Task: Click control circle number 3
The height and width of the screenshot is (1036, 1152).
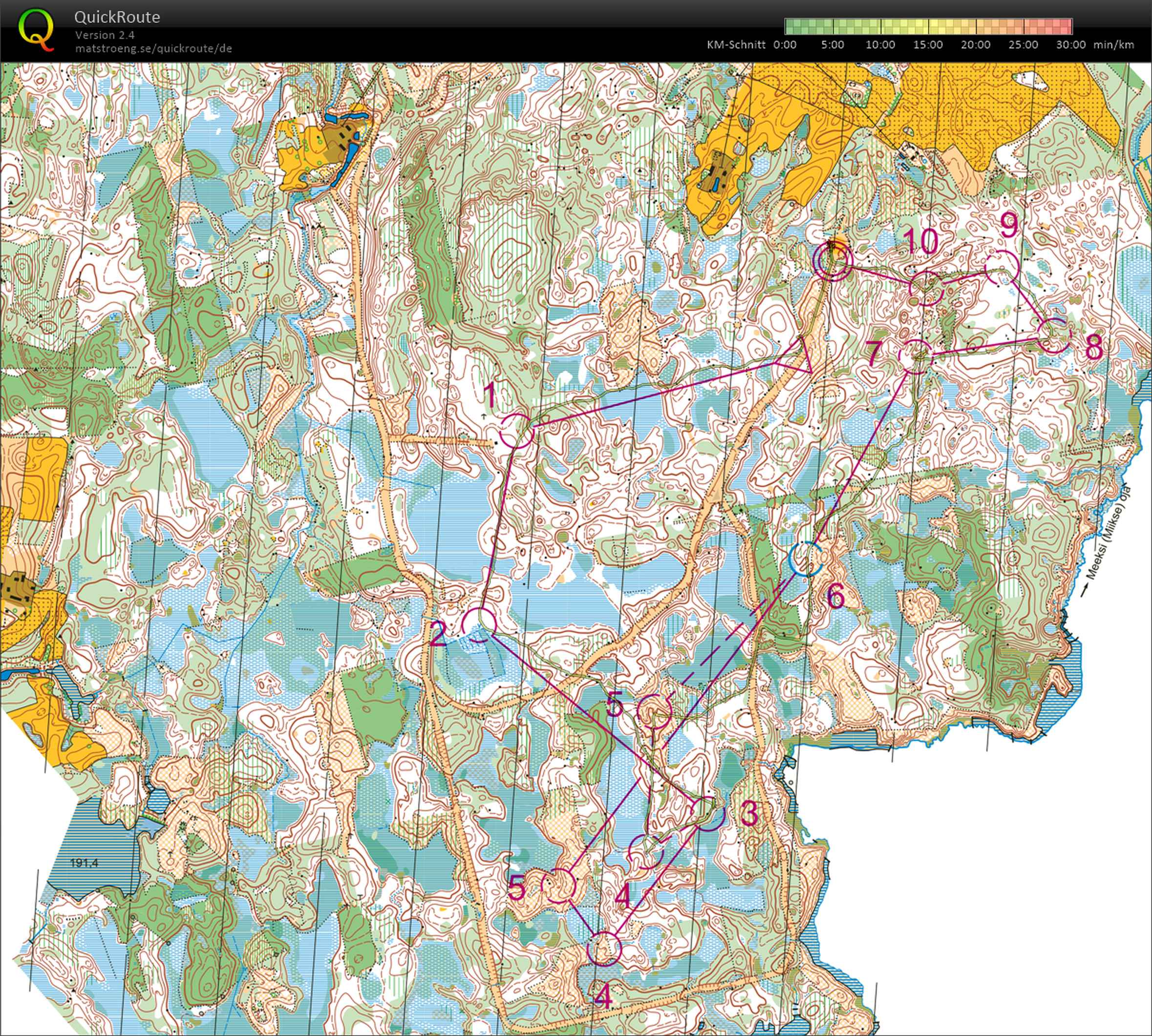Action: tap(708, 814)
